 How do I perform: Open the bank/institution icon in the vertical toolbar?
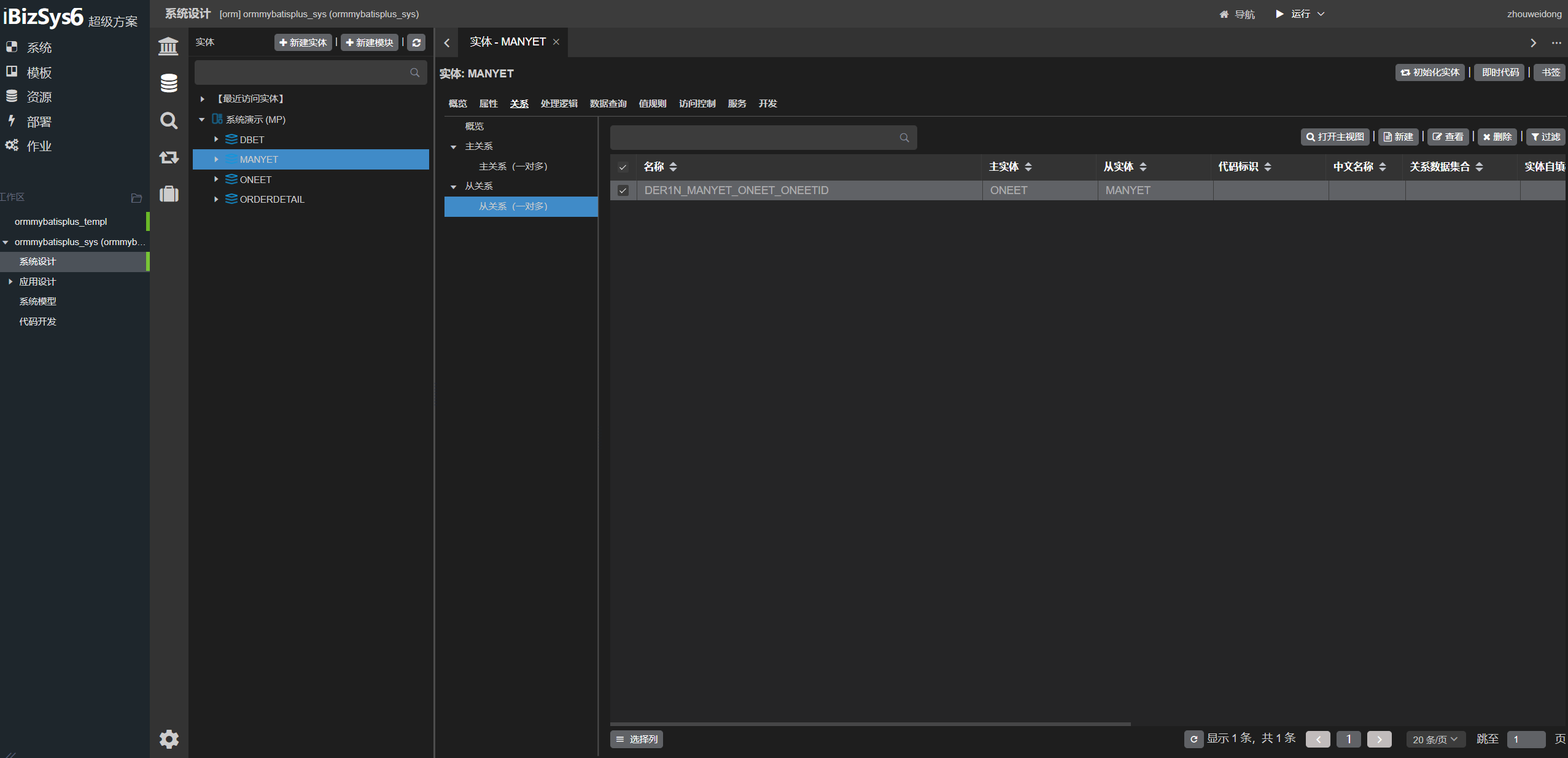(x=168, y=46)
